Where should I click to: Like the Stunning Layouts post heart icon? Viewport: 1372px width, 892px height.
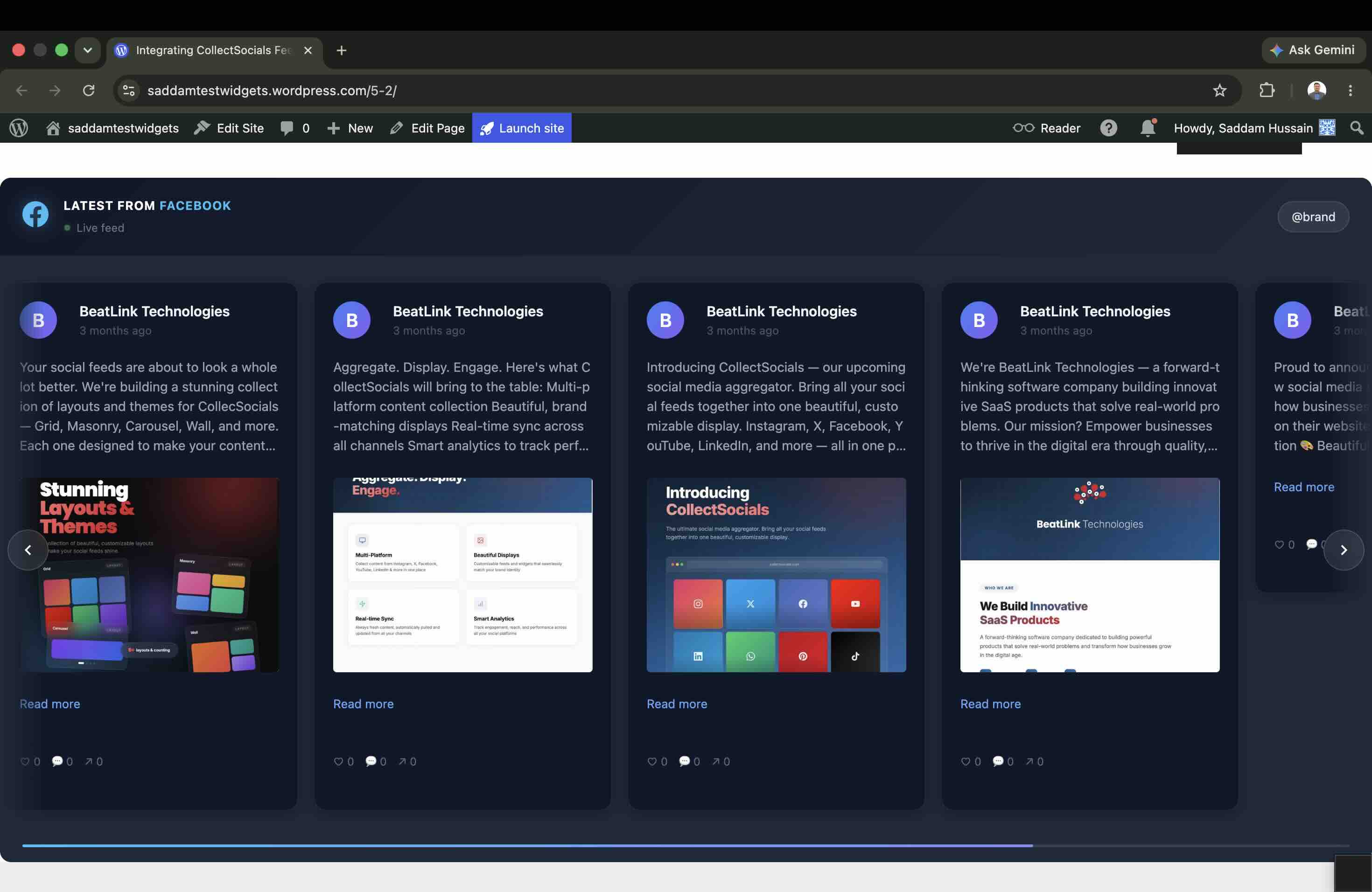(25, 761)
